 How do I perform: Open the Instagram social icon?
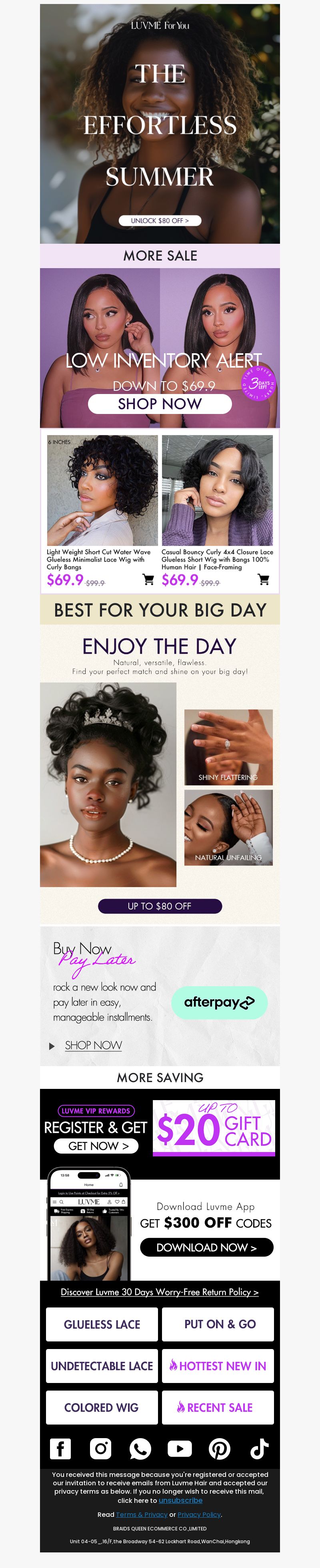100,1449
